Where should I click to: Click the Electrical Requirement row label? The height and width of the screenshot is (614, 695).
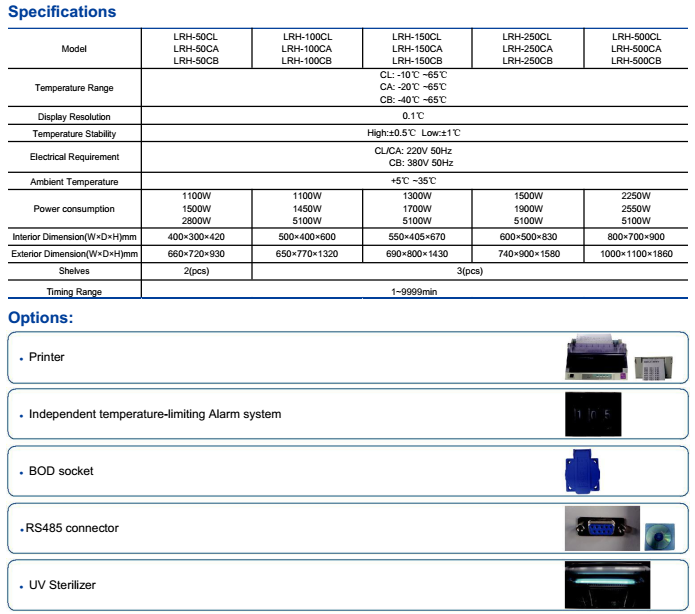74,157
